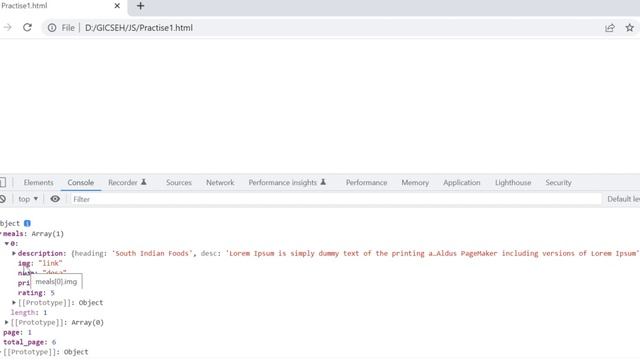Open Performance insights tab

[x=287, y=182]
